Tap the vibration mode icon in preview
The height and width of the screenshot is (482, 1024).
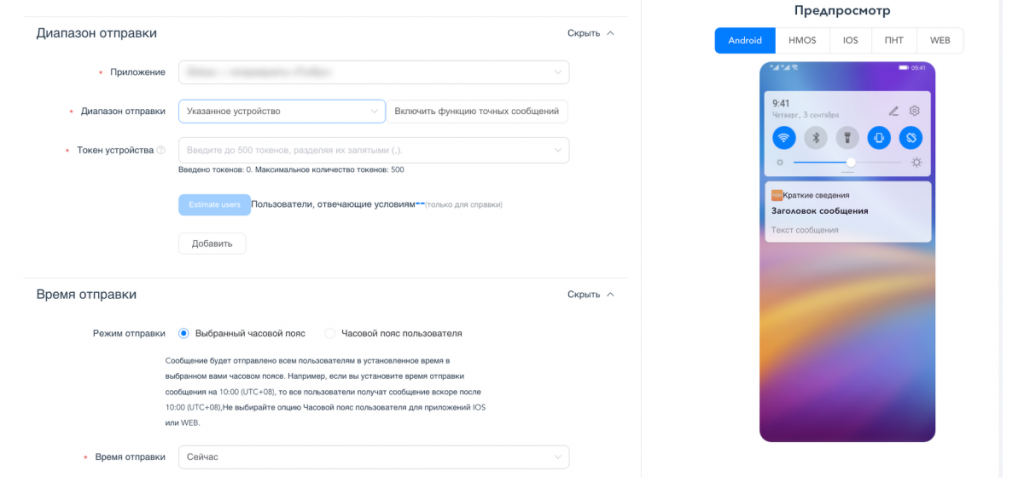(x=879, y=138)
